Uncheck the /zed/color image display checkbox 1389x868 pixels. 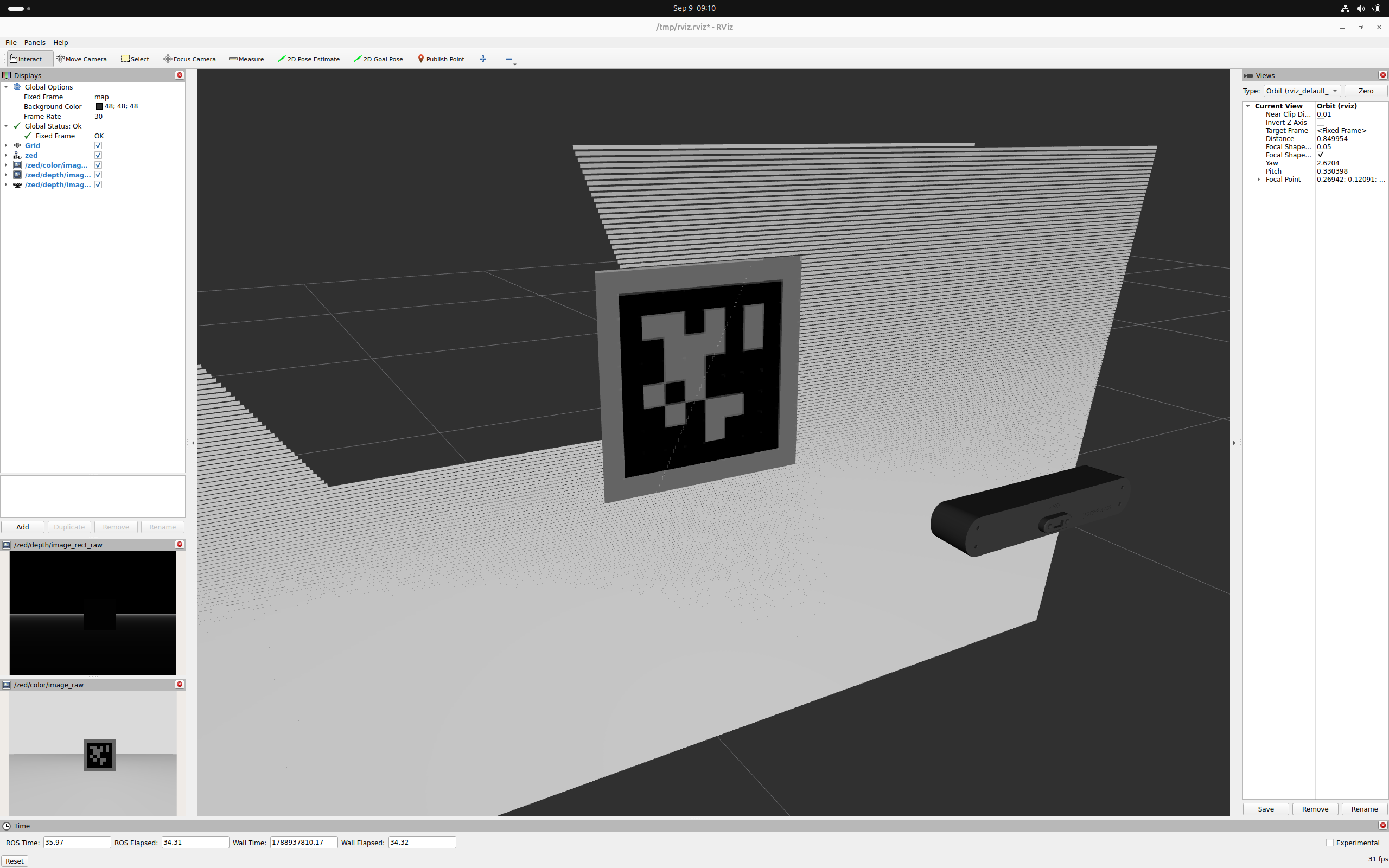click(x=98, y=165)
